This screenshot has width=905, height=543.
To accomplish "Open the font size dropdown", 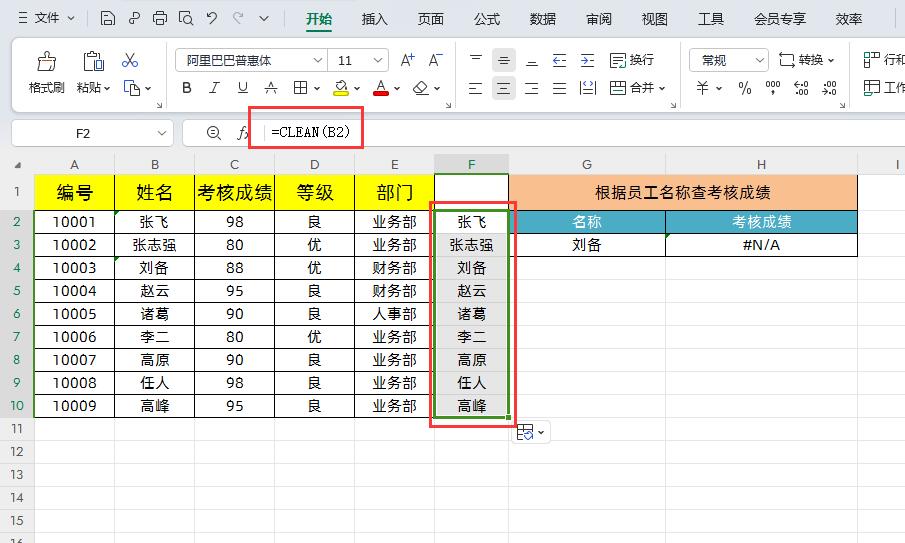I will (x=377, y=60).
